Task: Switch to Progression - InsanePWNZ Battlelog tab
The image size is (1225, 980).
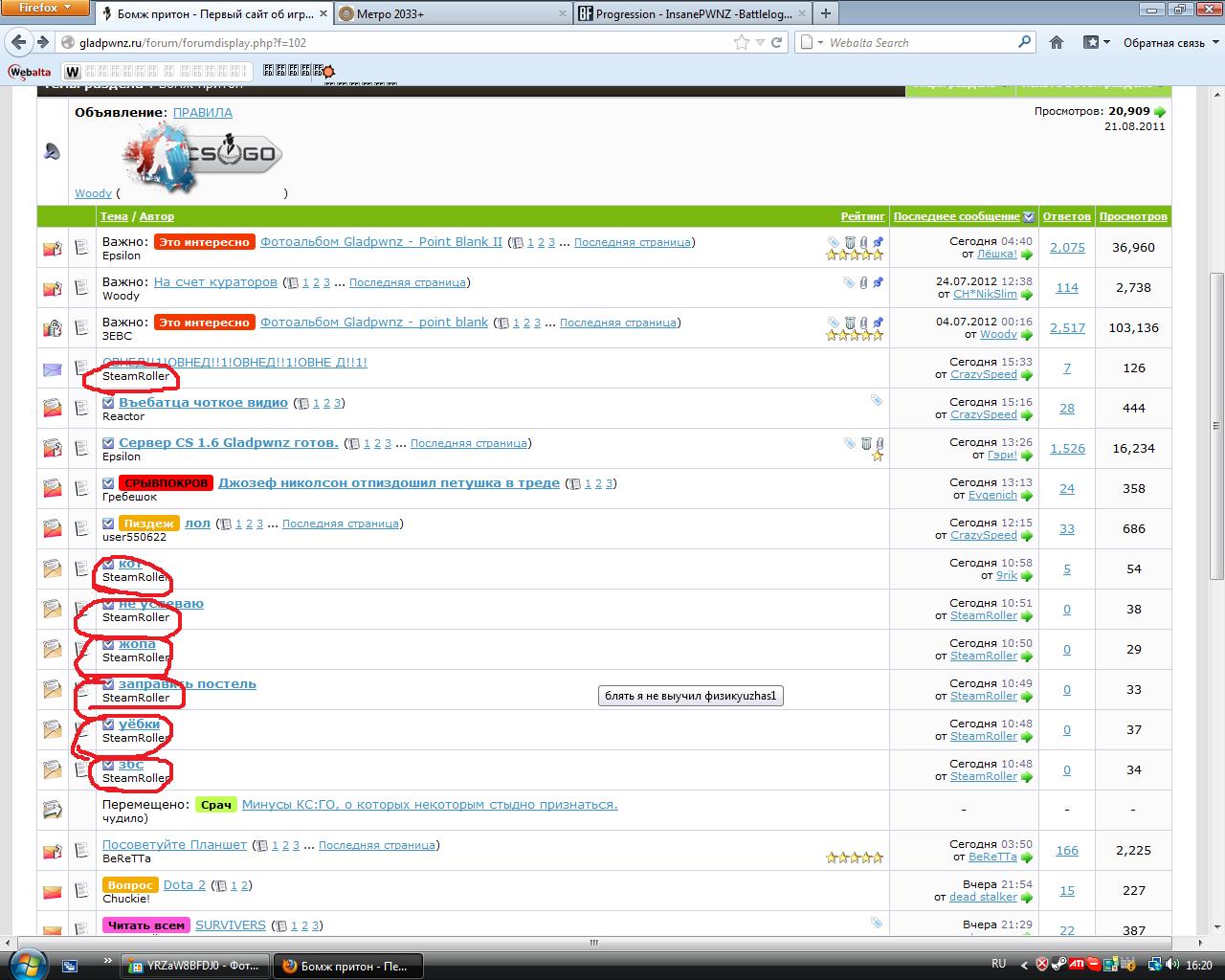Action: (691, 13)
